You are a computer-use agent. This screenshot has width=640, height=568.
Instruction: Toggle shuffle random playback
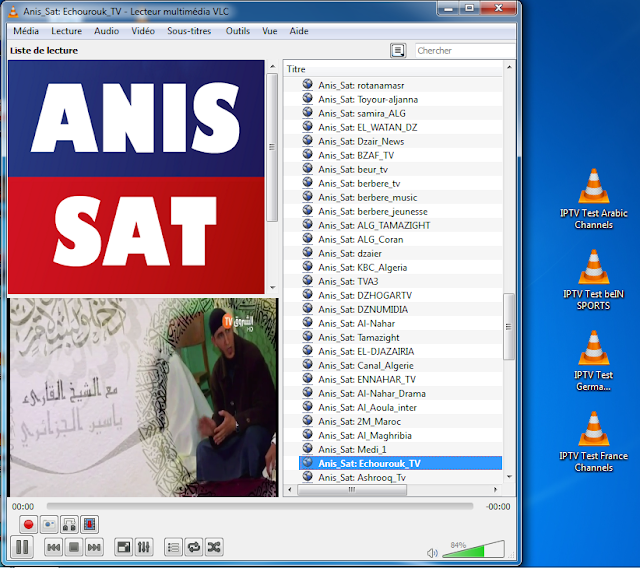tap(214, 547)
